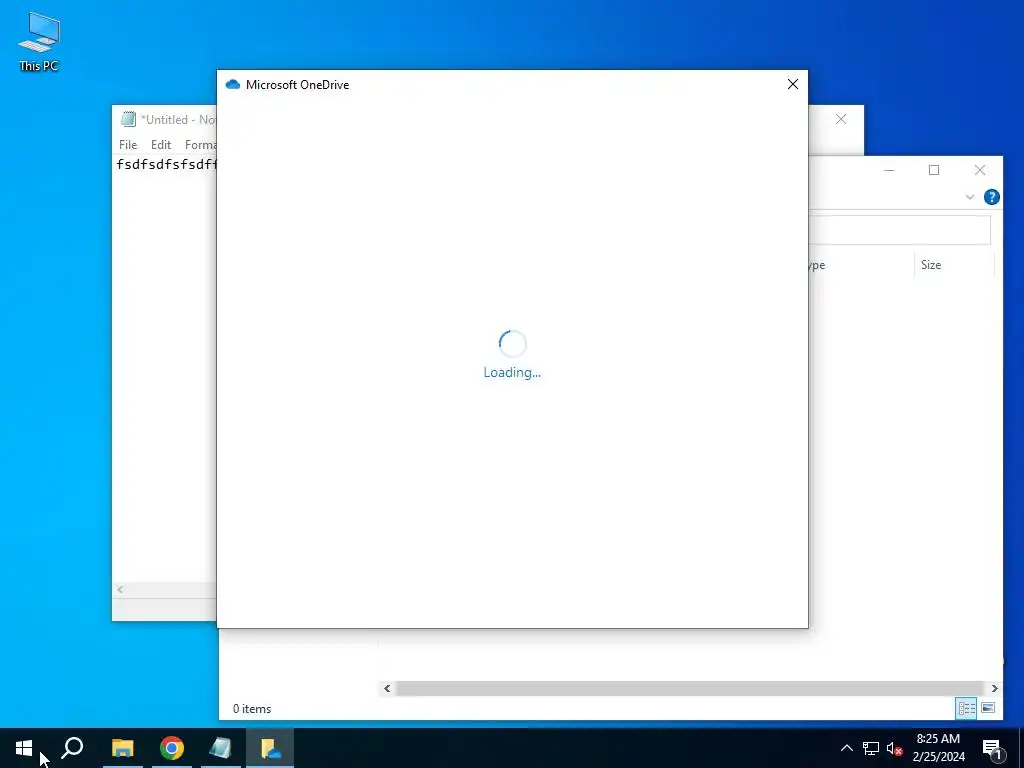
Task: Click the Explorer horizontal scrollbar left arrow
Action: pyautogui.click(x=387, y=688)
